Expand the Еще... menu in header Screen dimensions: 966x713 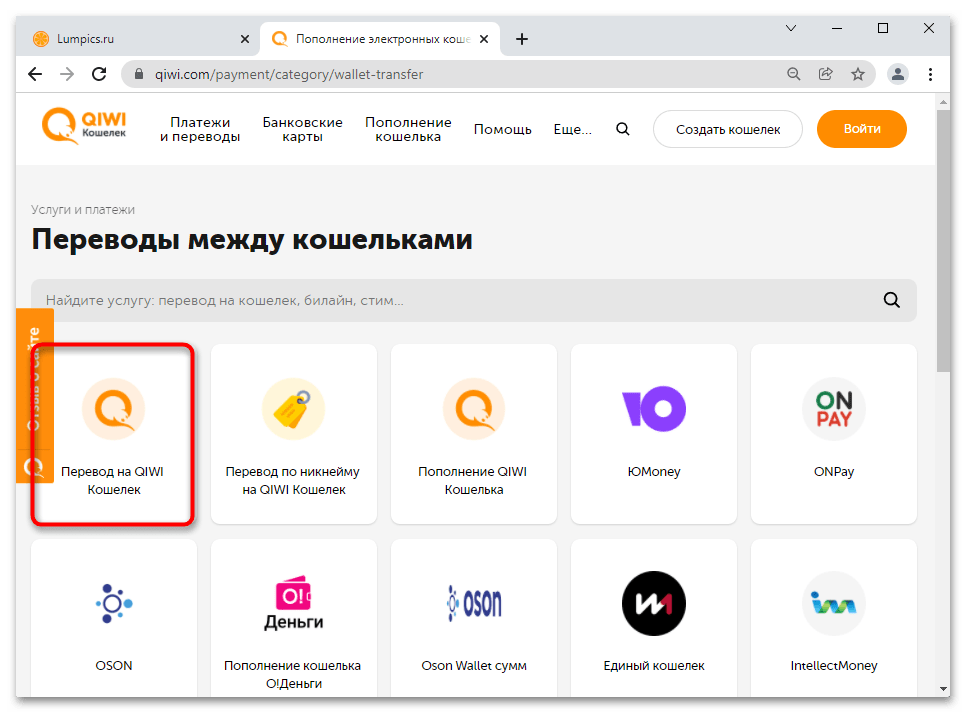coord(572,129)
